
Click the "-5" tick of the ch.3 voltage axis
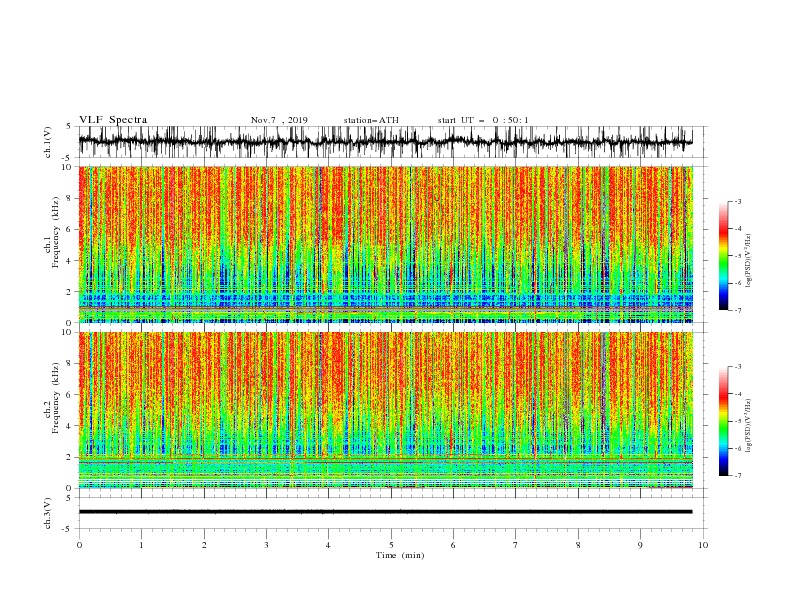coord(68,530)
